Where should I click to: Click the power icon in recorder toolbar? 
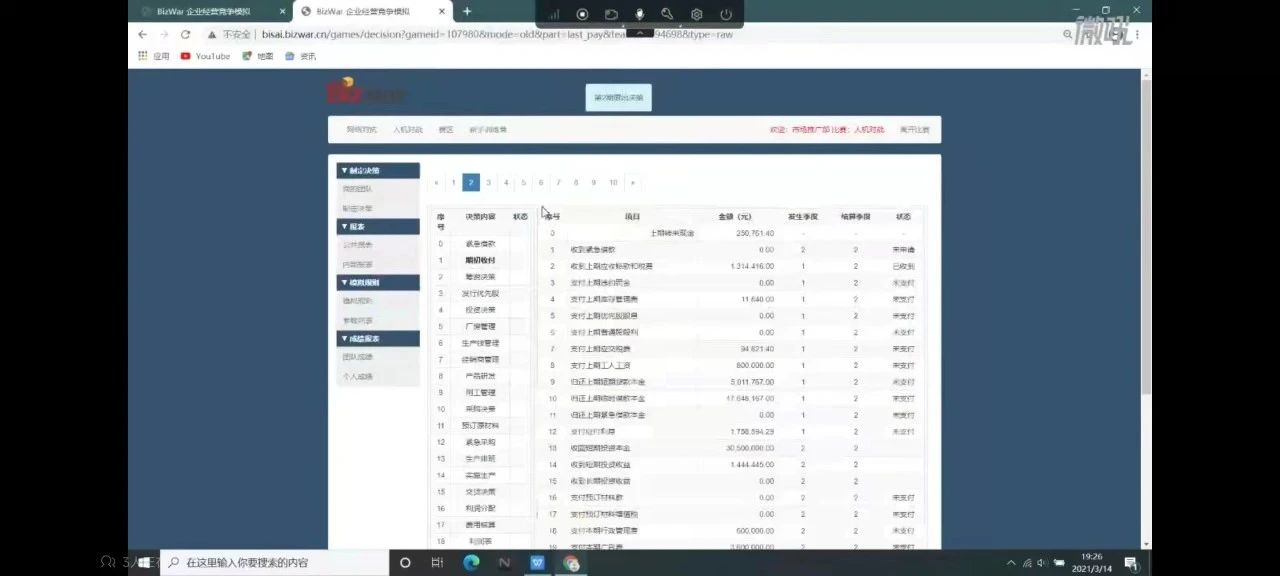[726, 15]
